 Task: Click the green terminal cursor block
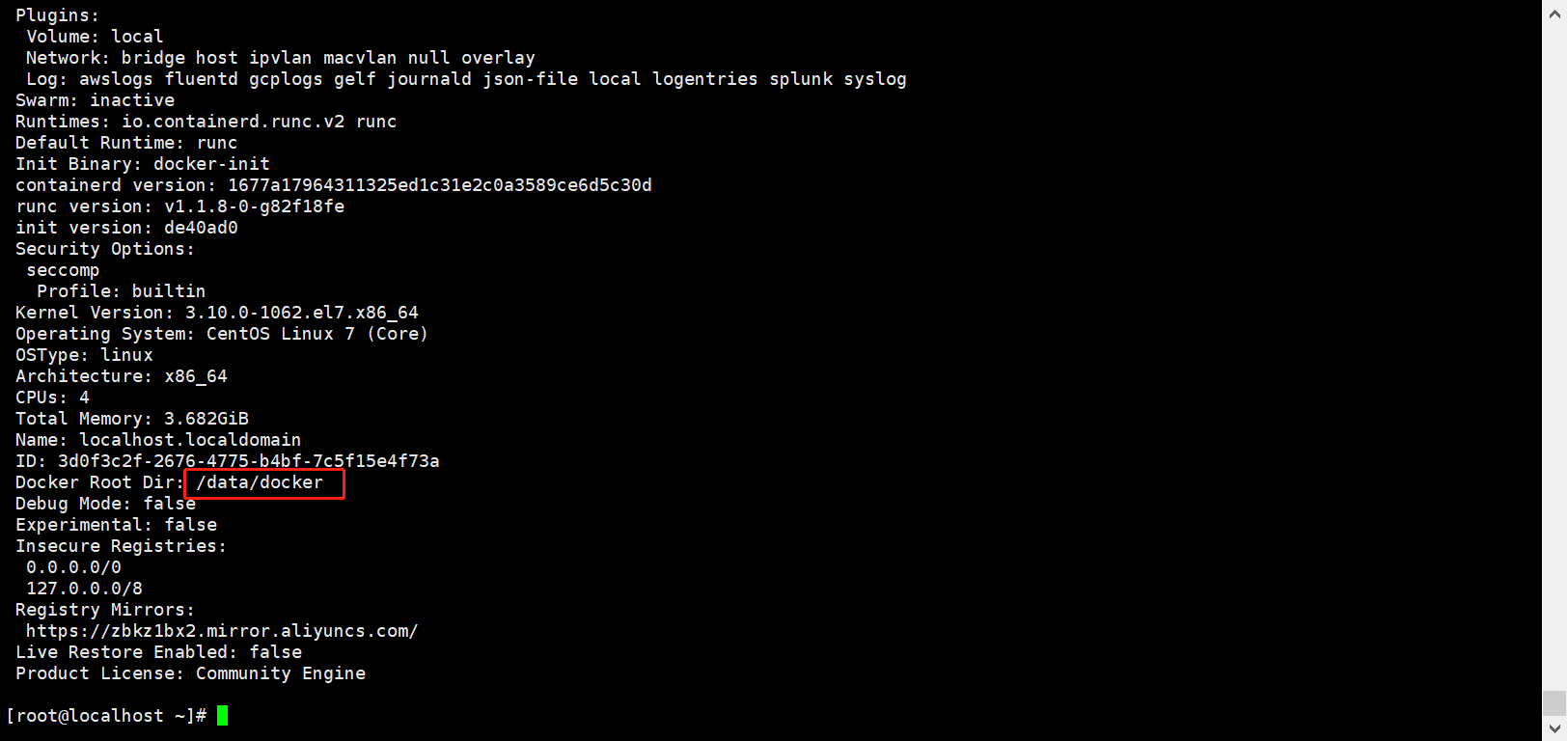click(x=223, y=716)
